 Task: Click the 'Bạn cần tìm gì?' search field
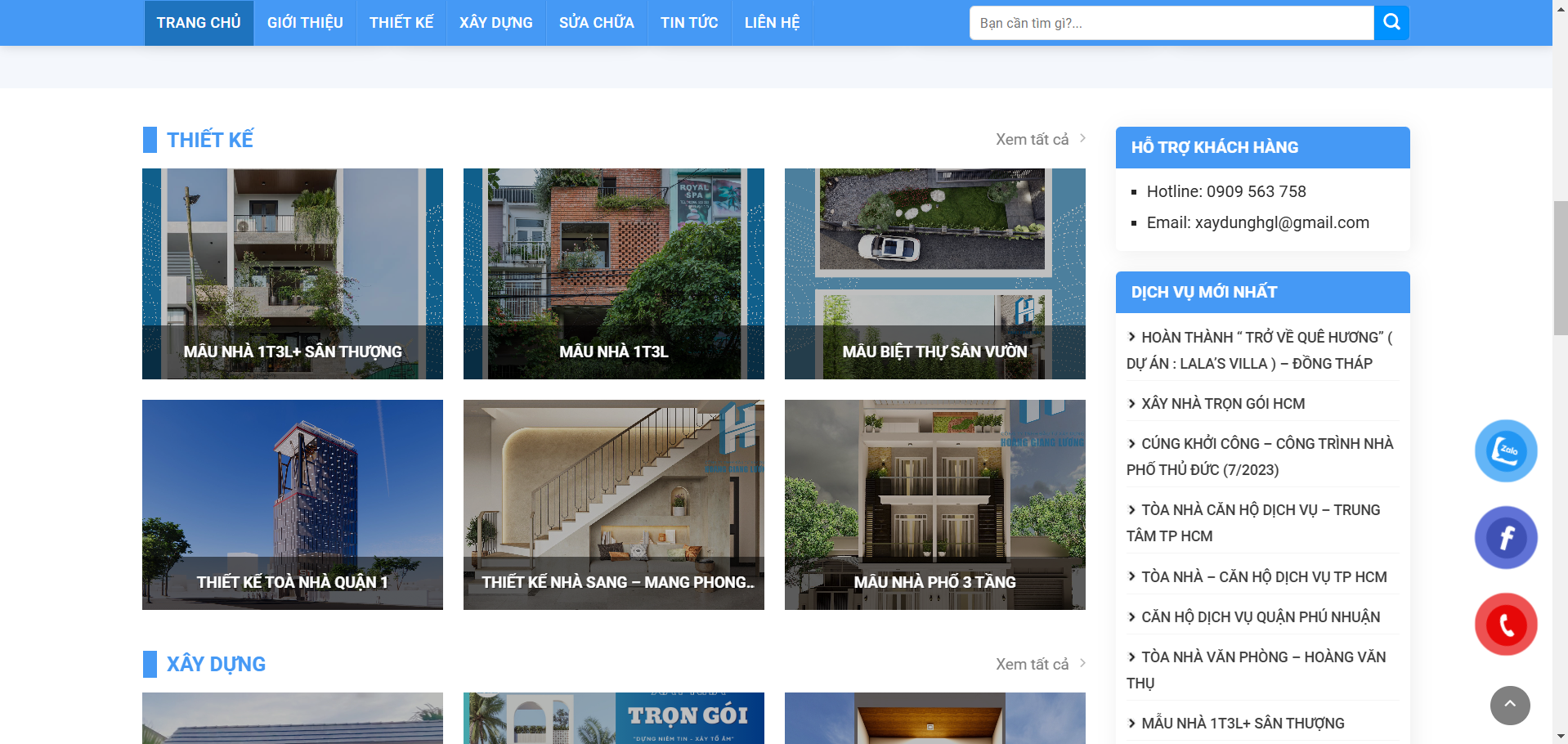(x=1171, y=23)
